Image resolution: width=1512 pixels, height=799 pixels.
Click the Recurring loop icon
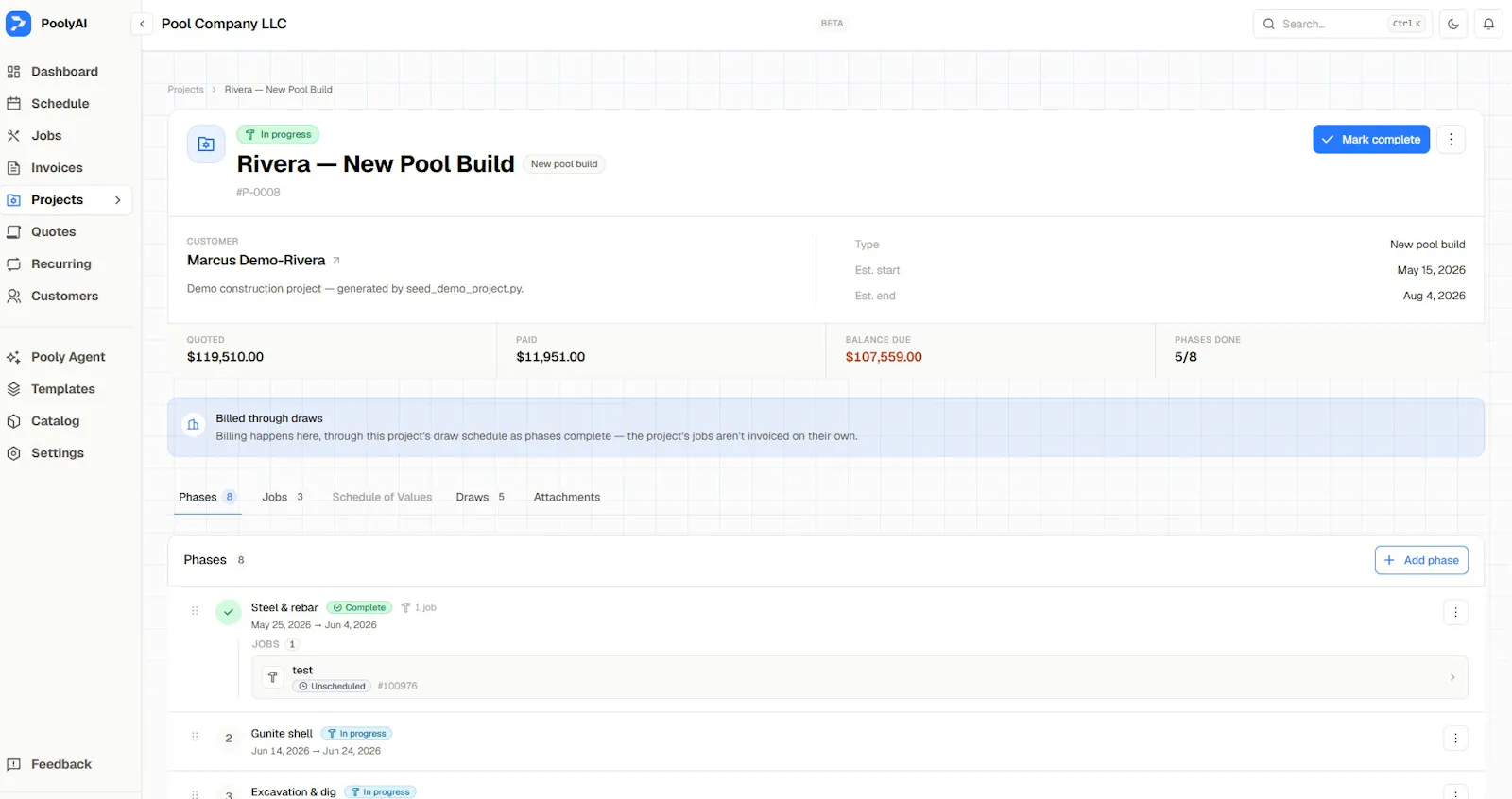click(13, 264)
